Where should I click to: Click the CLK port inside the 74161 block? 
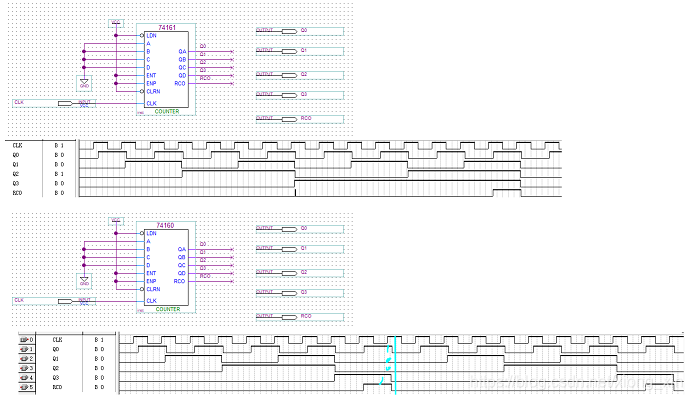pos(151,103)
